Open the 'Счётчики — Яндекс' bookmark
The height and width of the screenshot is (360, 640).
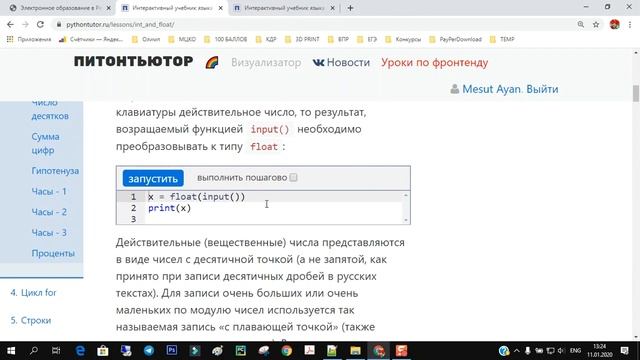(91, 39)
